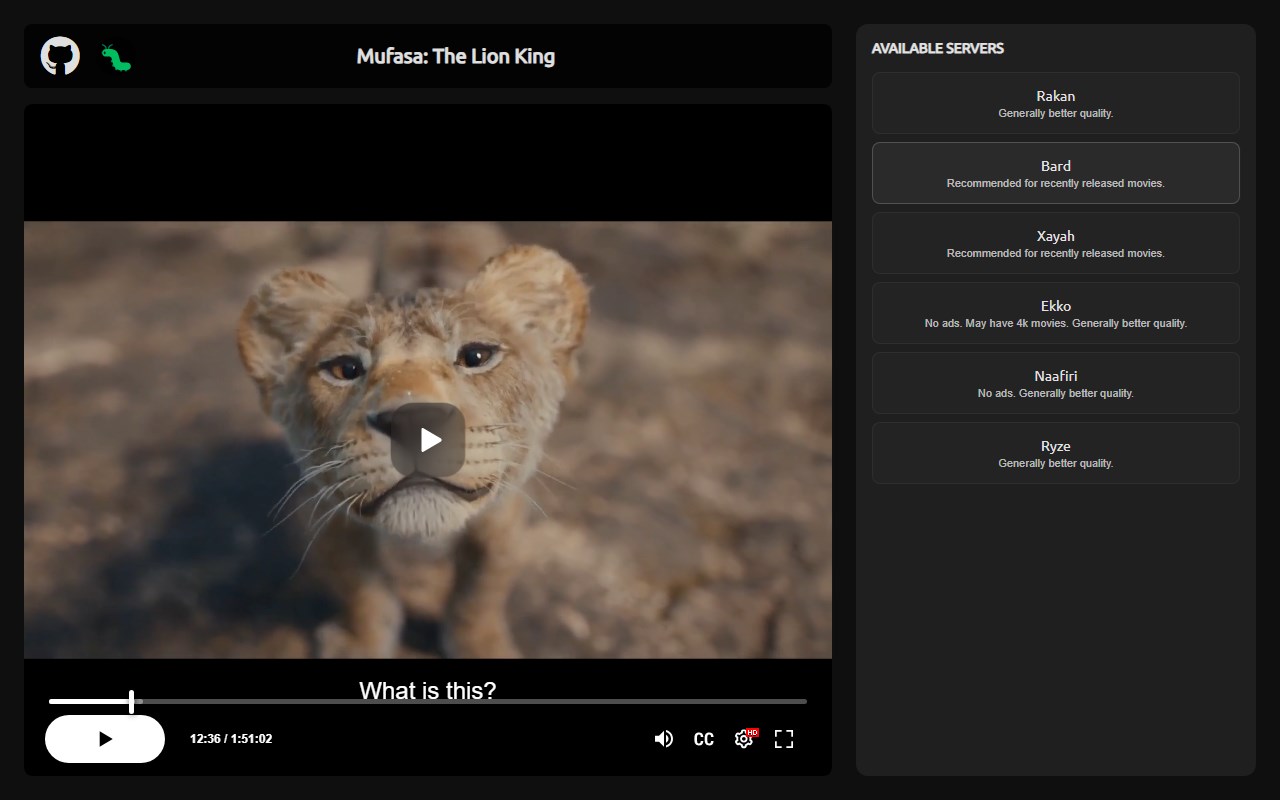The image size is (1280, 800).
Task: Switch to the Xayah server
Action: pyautogui.click(x=1056, y=243)
